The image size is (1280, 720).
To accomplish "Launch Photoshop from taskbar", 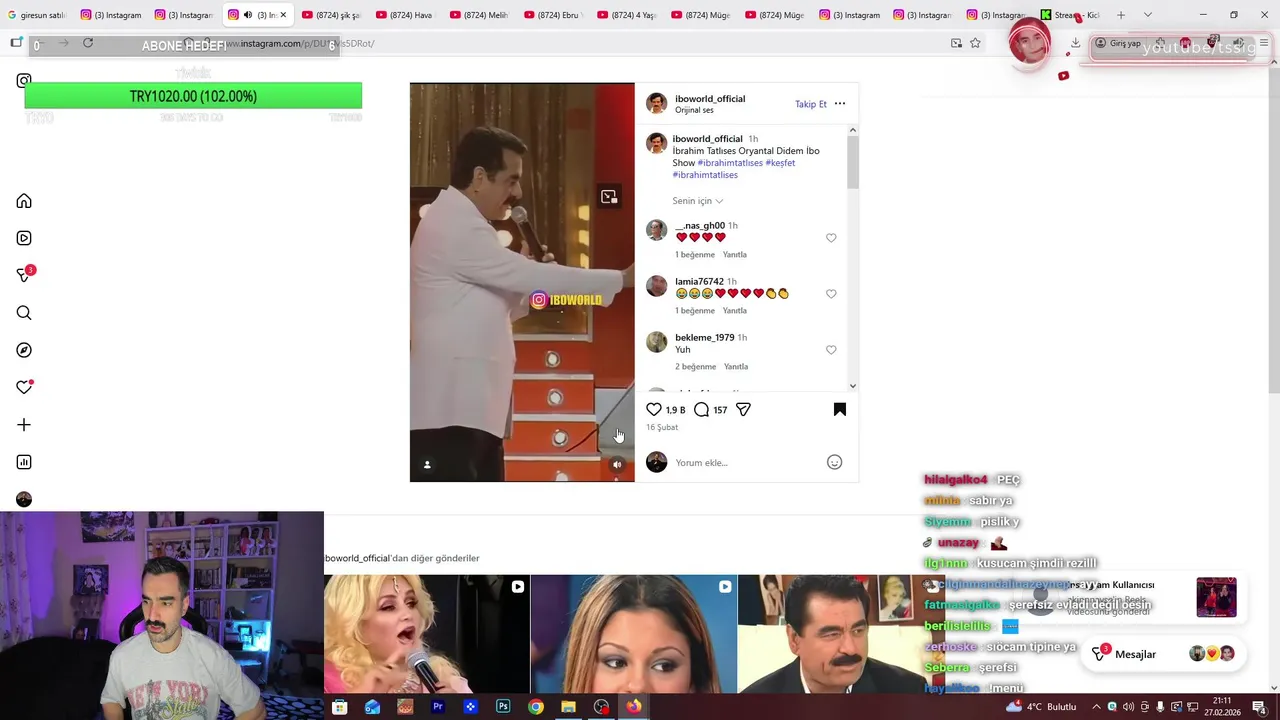I will [503, 707].
